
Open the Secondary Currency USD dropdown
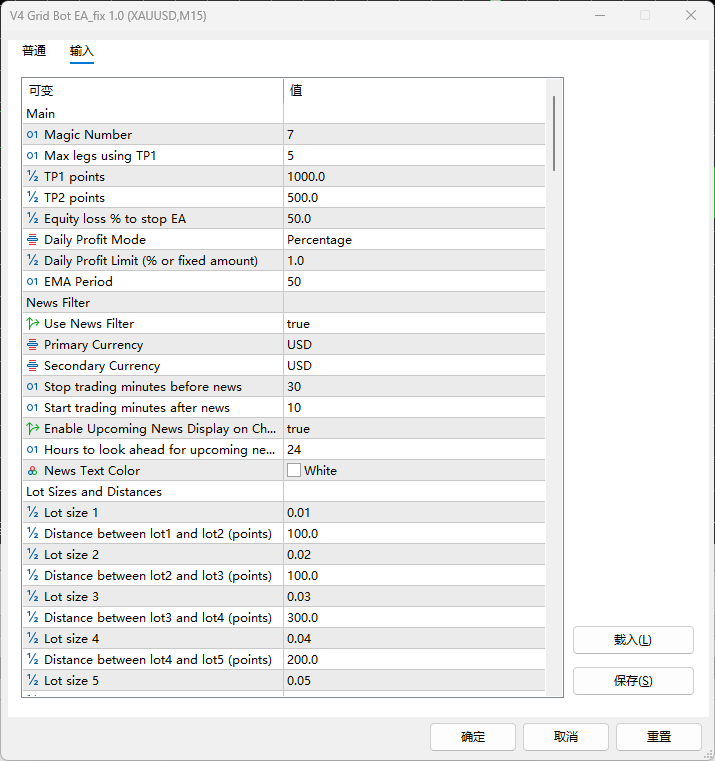414,365
